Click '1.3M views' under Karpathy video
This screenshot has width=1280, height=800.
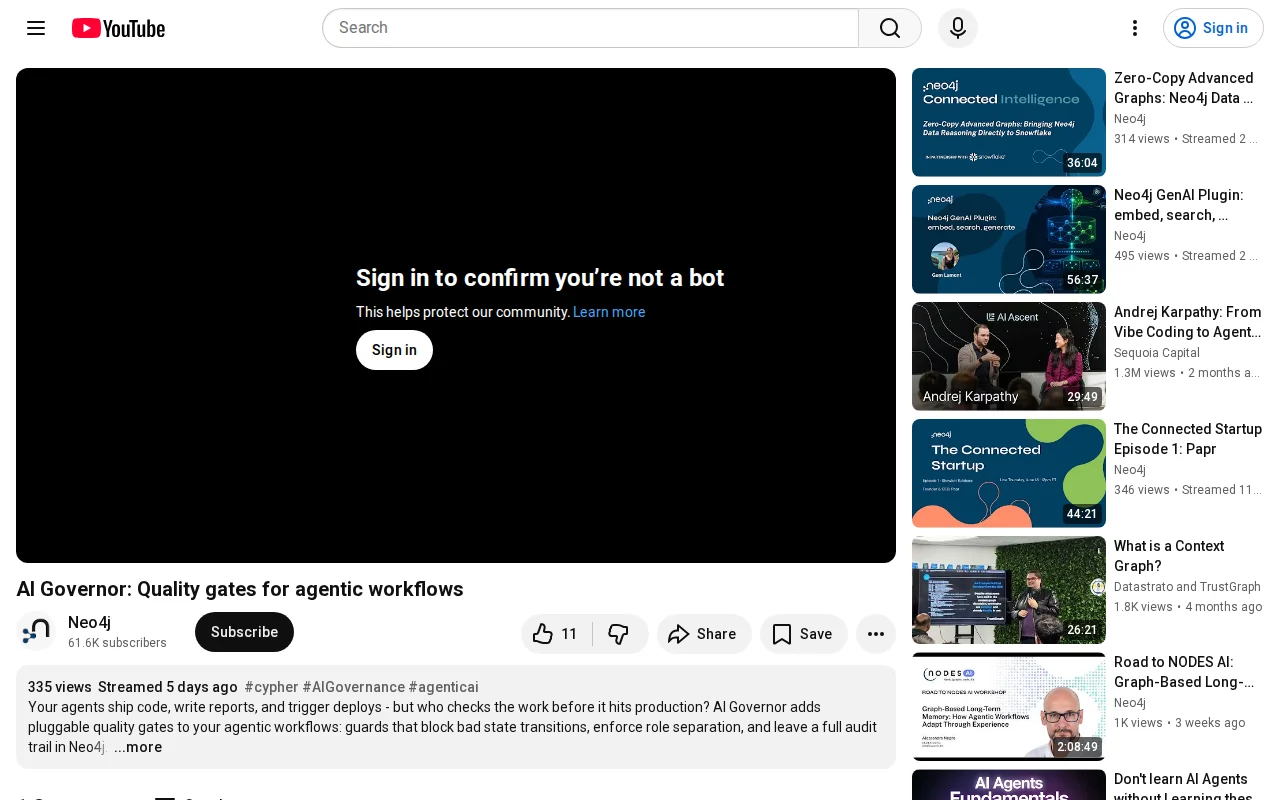[1145, 372]
